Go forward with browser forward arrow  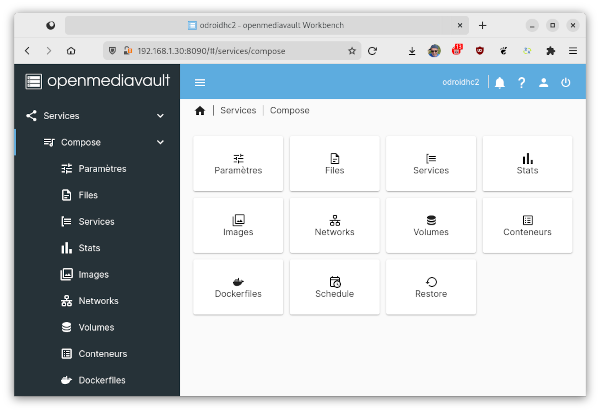tap(49, 50)
